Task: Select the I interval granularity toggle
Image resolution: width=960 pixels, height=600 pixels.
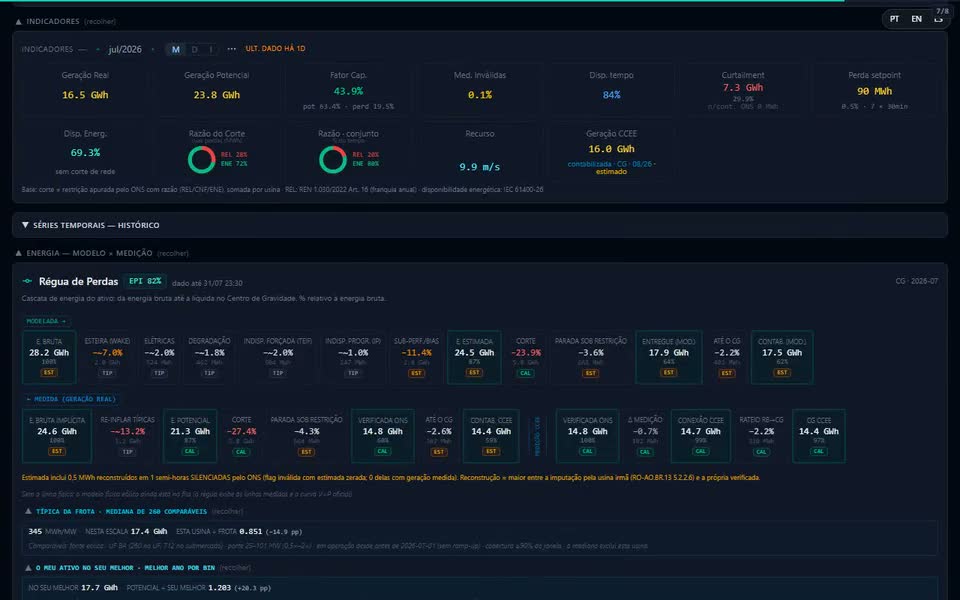Action: pos(211,49)
